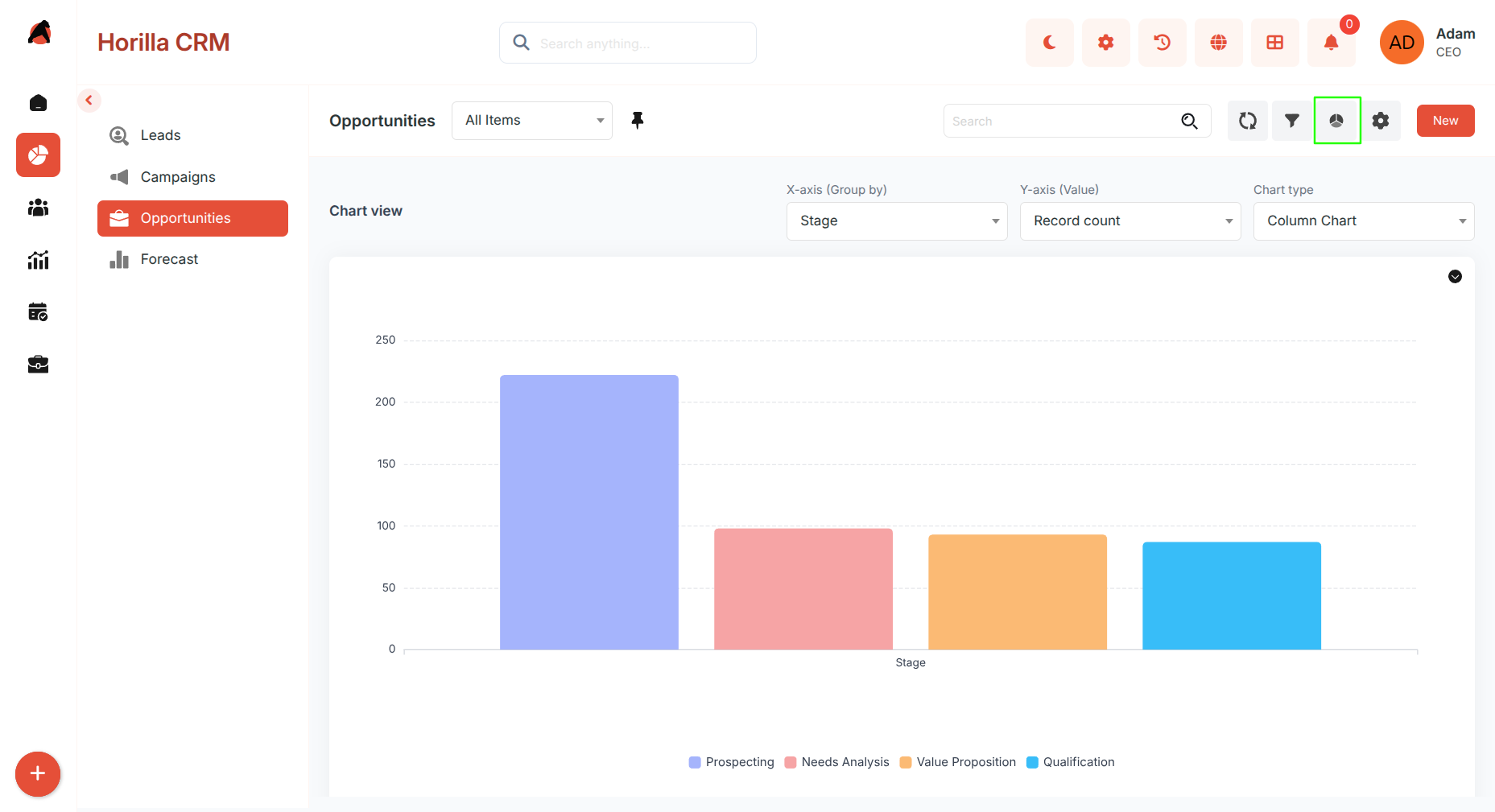1495x812 pixels.
Task: Click the red plus quick-create button
Action: (x=38, y=774)
